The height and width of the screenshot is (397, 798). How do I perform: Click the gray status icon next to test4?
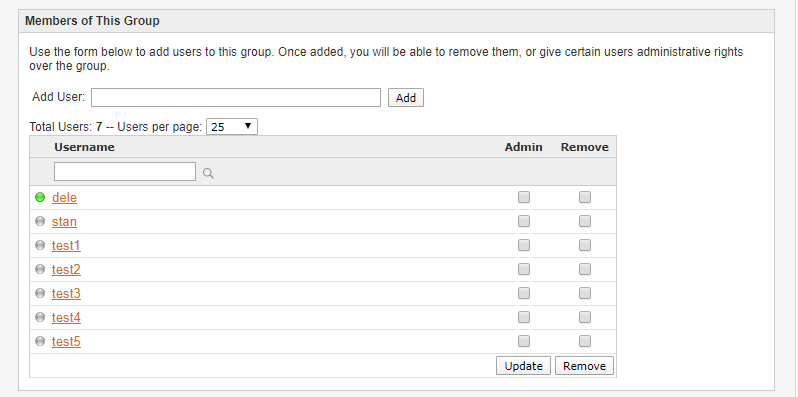tap(40, 317)
